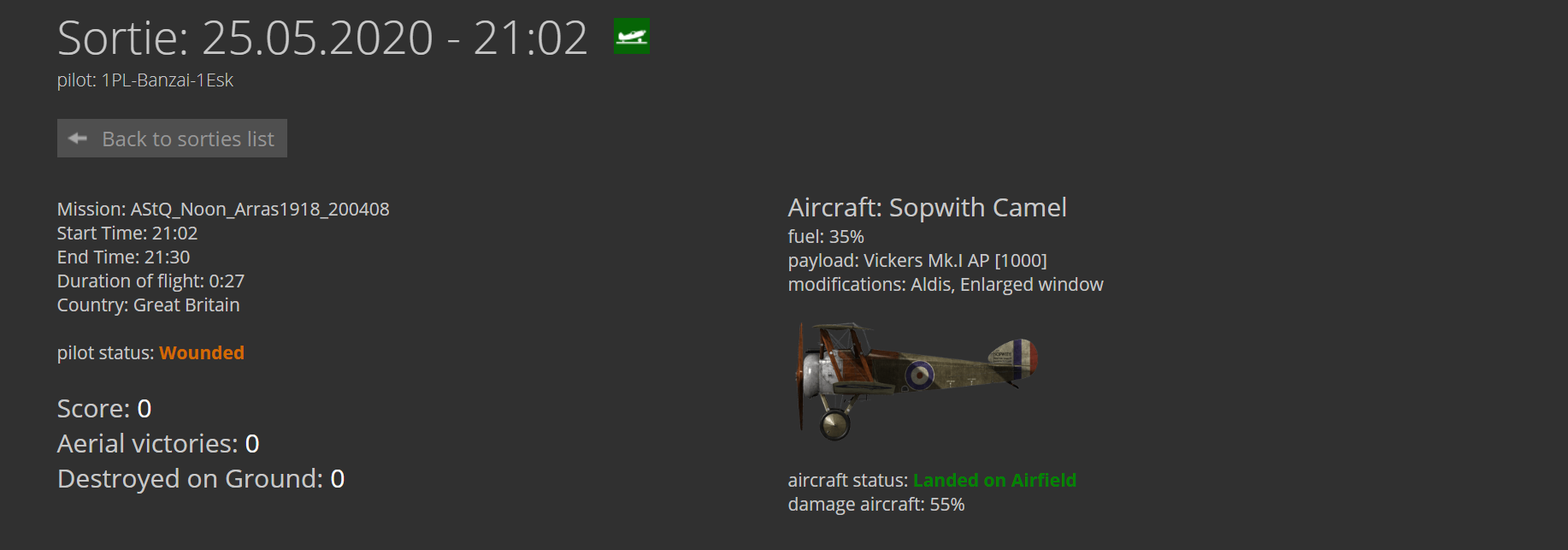Click the green Landed on Airfield status
The width and height of the screenshot is (1568, 550).
click(x=994, y=481)
